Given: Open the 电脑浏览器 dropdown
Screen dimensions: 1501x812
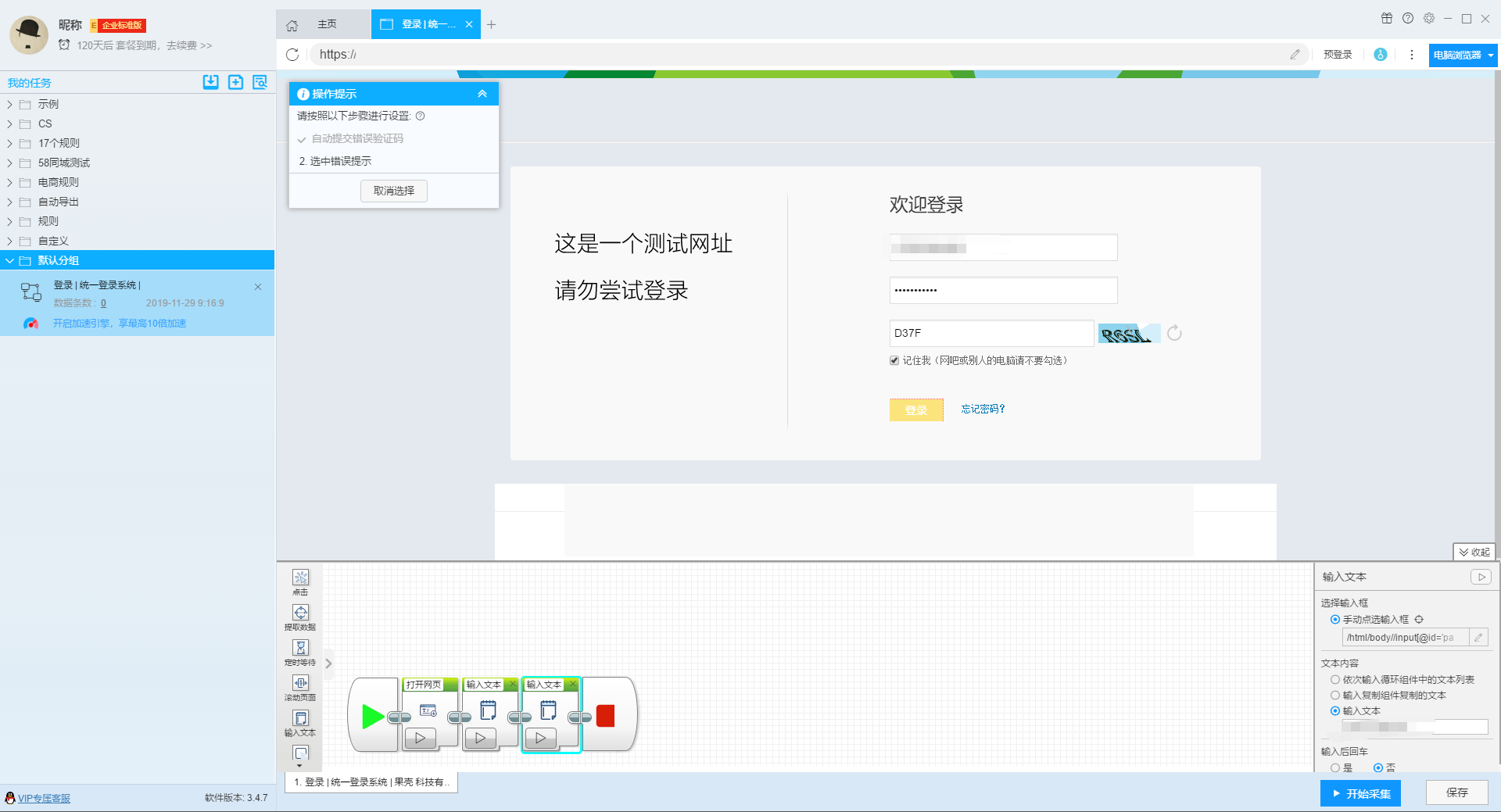Looking at the screenshot, I should pyautogui.click(x=1463, y=55).
